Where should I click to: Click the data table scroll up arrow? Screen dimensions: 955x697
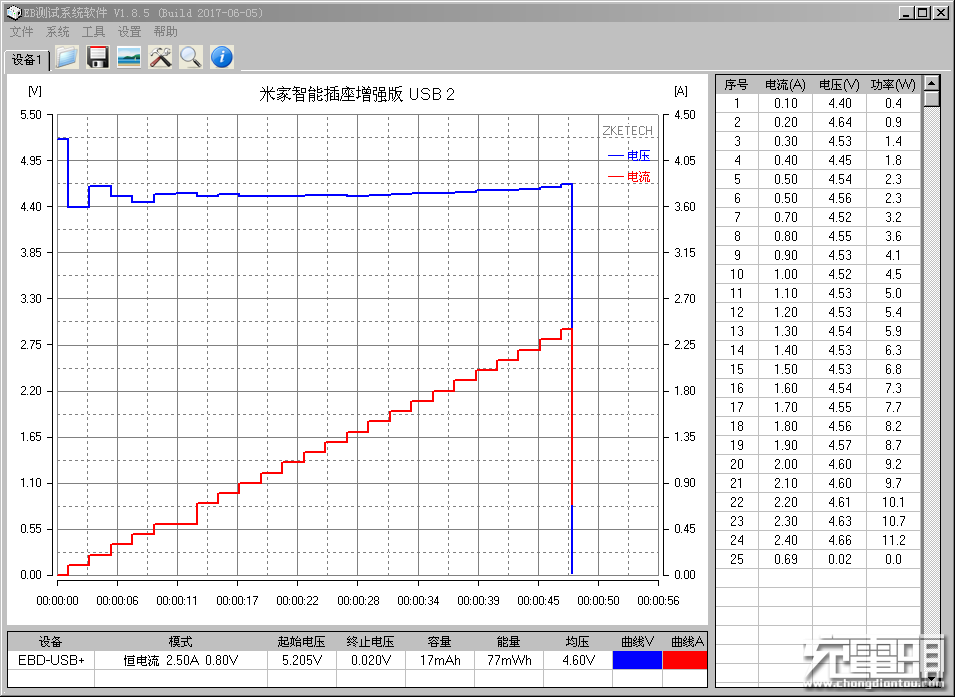pos(931,83)
